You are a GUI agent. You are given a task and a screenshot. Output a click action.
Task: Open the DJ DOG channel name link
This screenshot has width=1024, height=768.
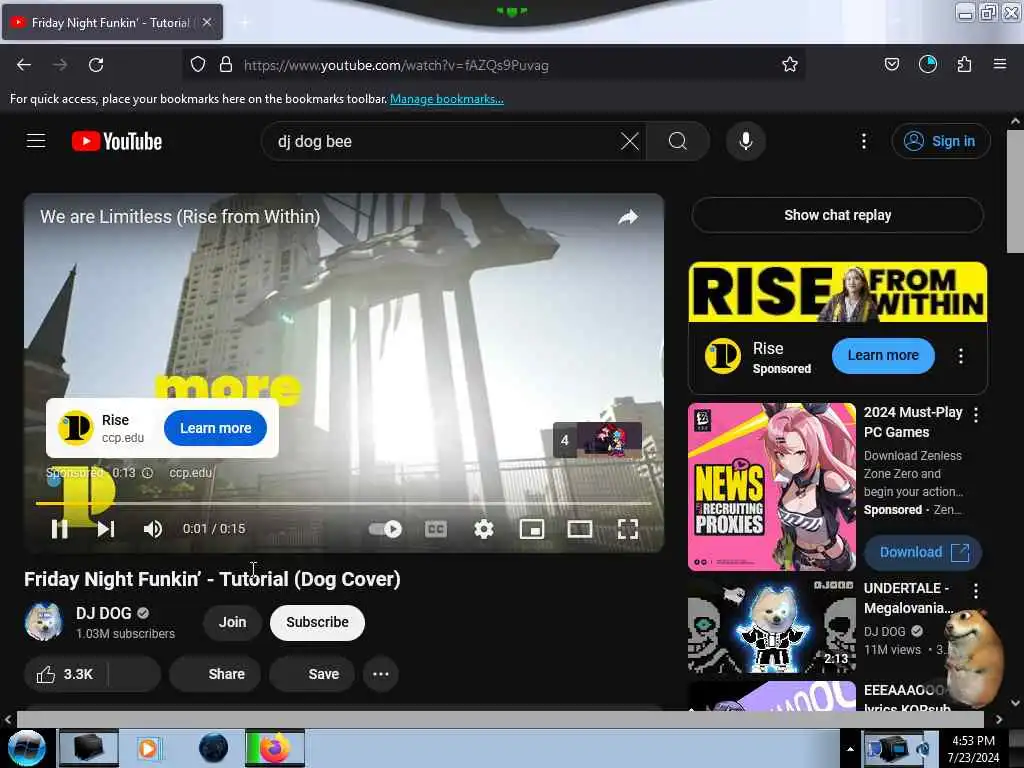[103, 614]
